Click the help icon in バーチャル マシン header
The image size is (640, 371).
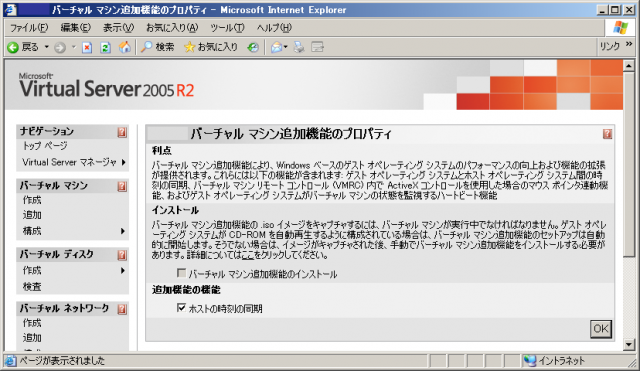click(x=122, y=187)
